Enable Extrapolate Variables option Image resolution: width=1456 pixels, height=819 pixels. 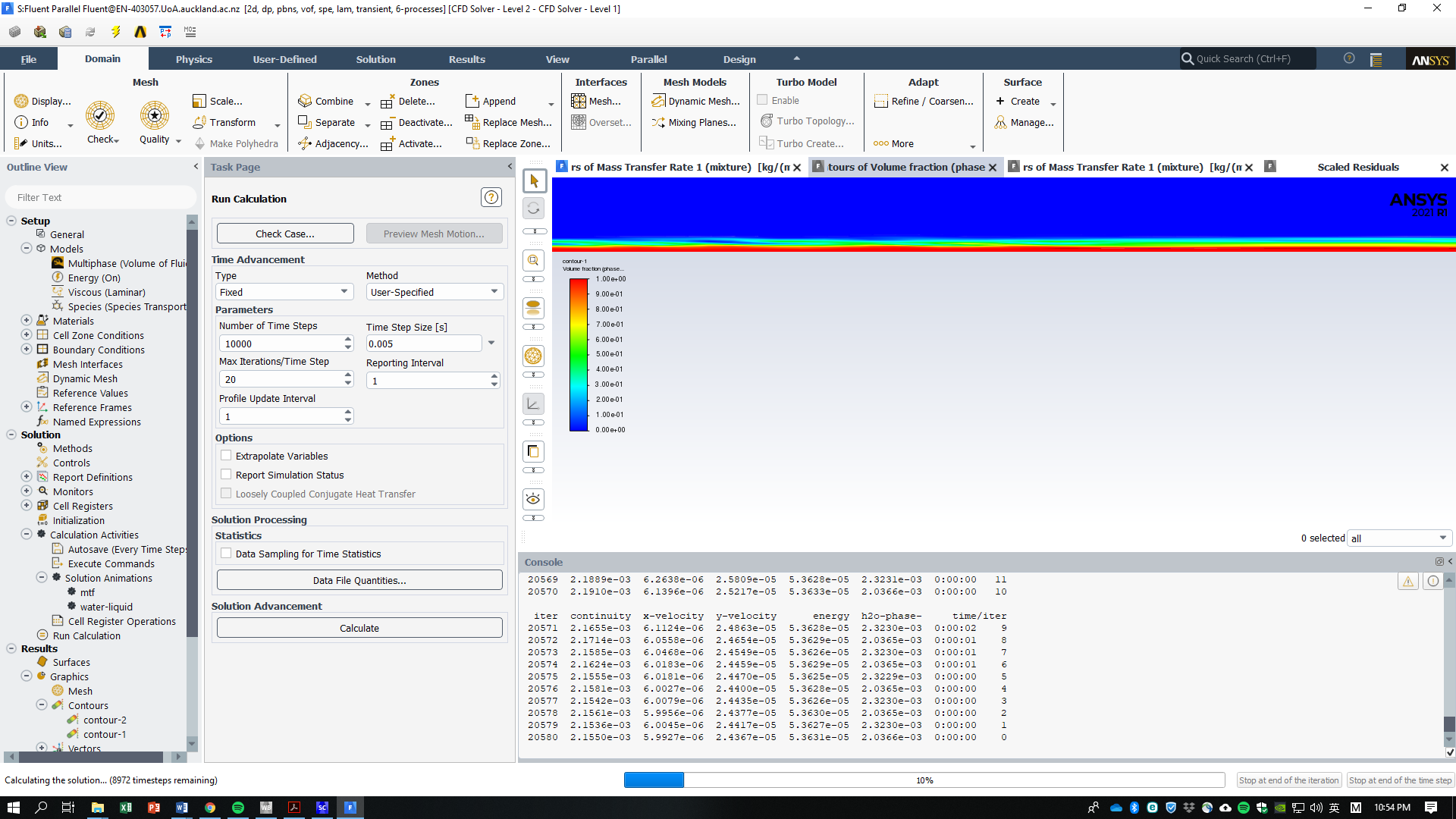point(226,456)
